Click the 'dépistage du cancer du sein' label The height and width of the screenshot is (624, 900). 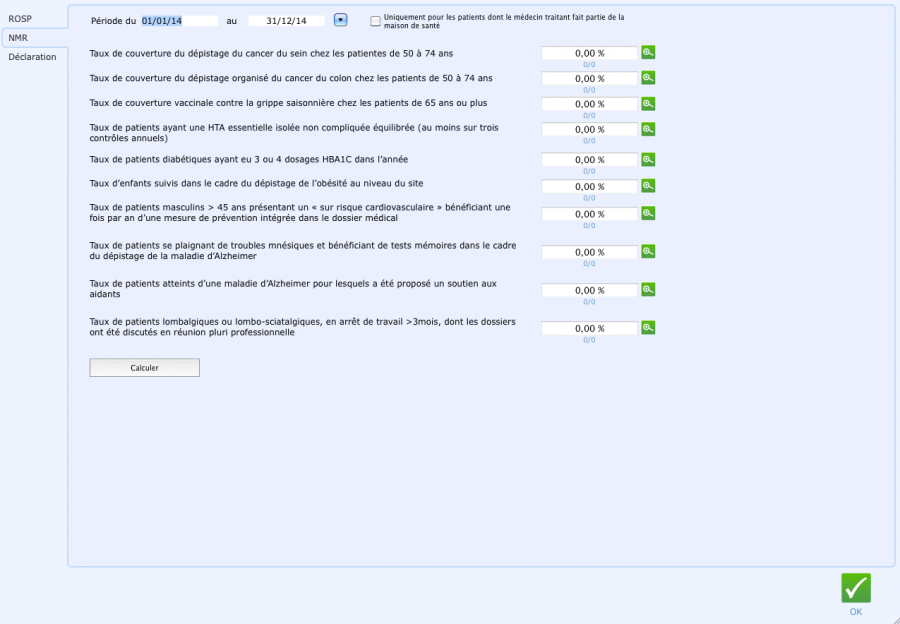click(271, 53)
